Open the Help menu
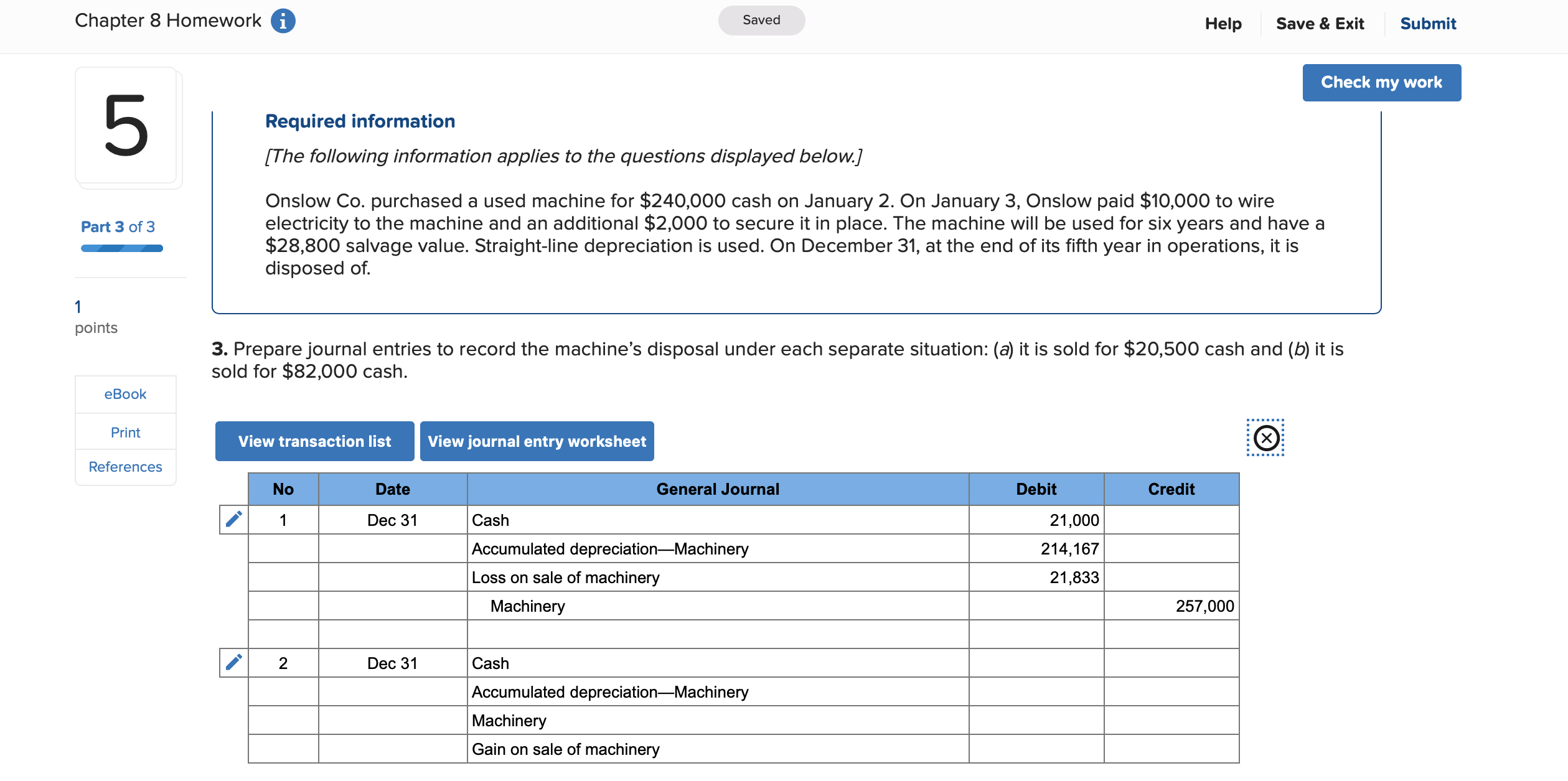Viewport: 1568px width, 781px height. (1223, 24)
